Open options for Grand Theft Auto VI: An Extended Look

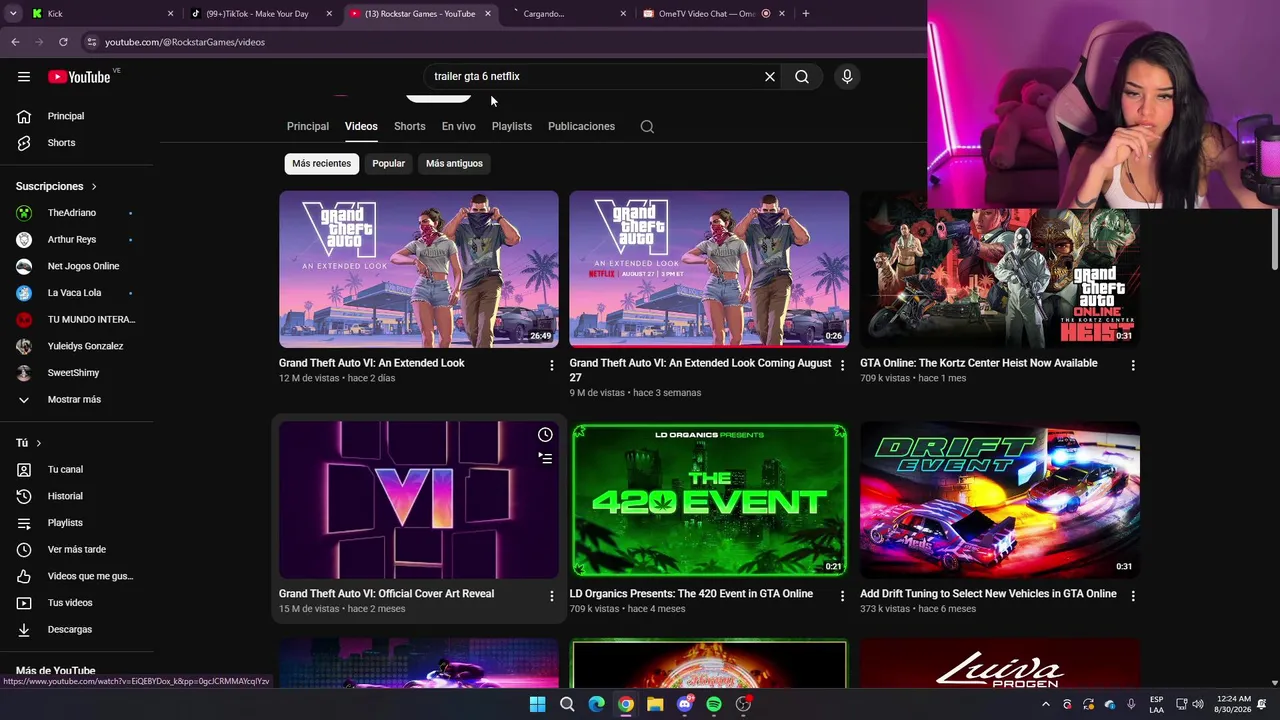pos(551,366)
